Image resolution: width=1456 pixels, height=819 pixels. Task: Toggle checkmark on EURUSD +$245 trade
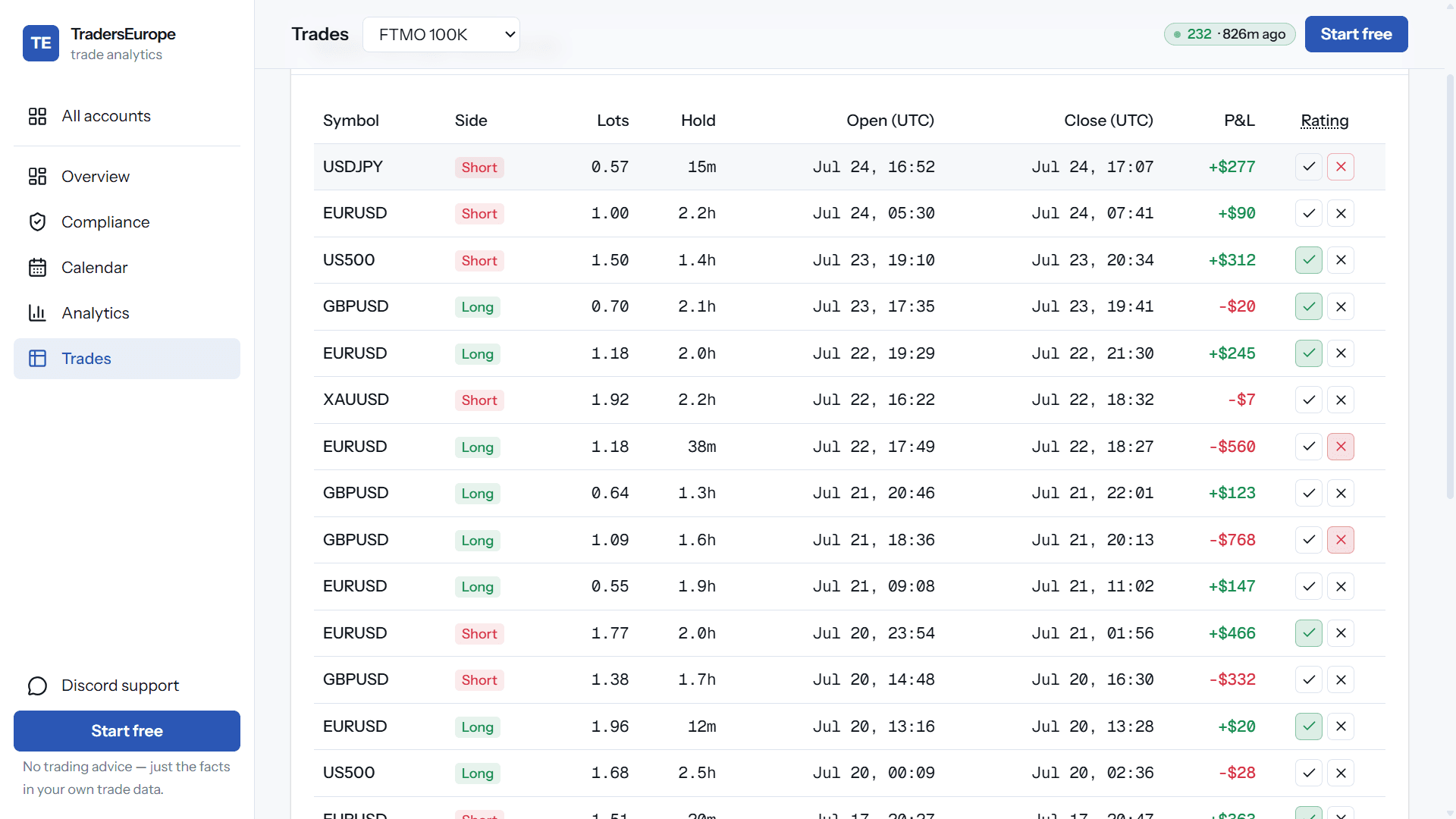click(1309, 353)
